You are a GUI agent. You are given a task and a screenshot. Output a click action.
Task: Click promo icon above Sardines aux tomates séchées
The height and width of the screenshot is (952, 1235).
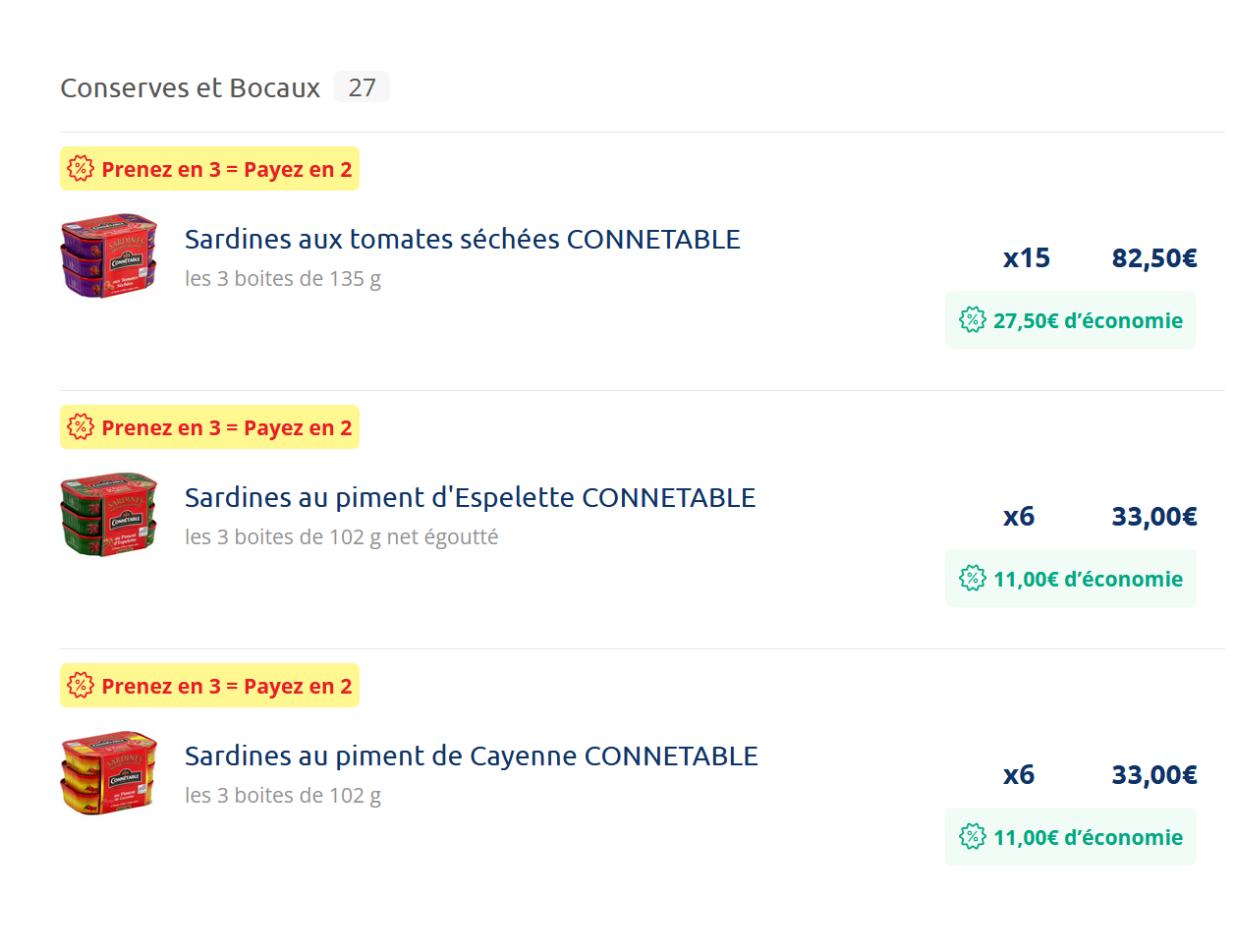(81, 169)
